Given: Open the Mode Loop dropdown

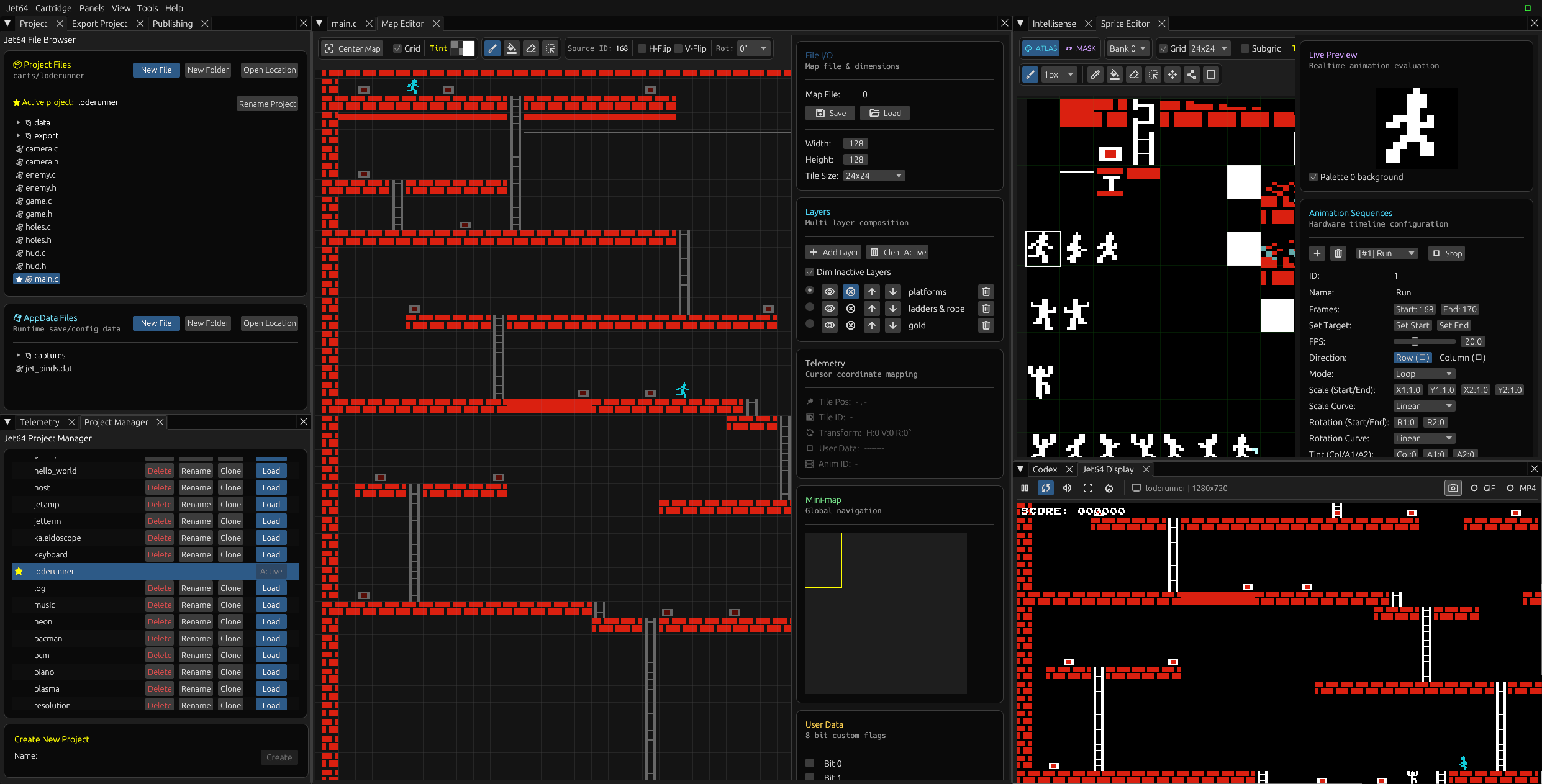Looking at the screenshot, I should (x=1424, y=374).
